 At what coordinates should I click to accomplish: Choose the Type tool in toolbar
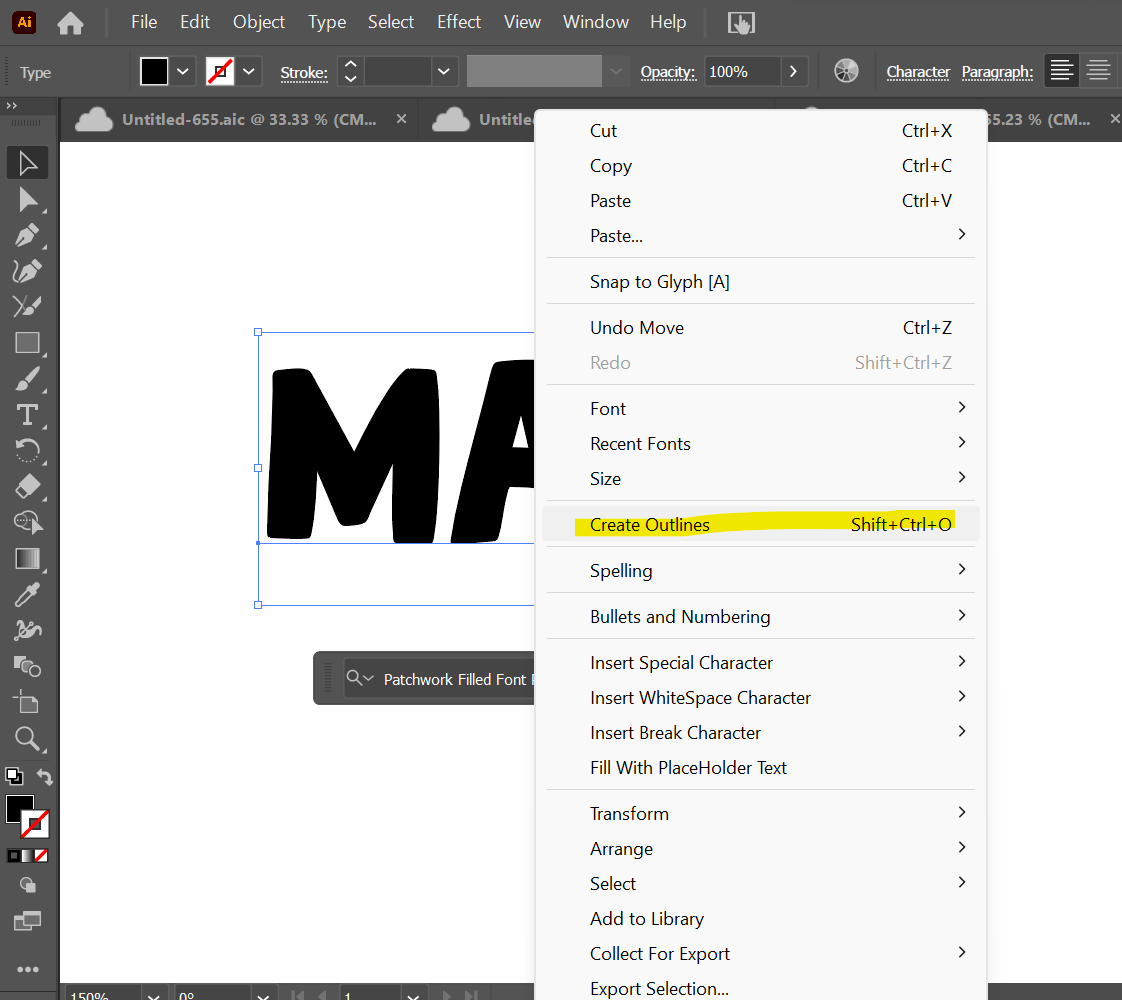[27, 415]
